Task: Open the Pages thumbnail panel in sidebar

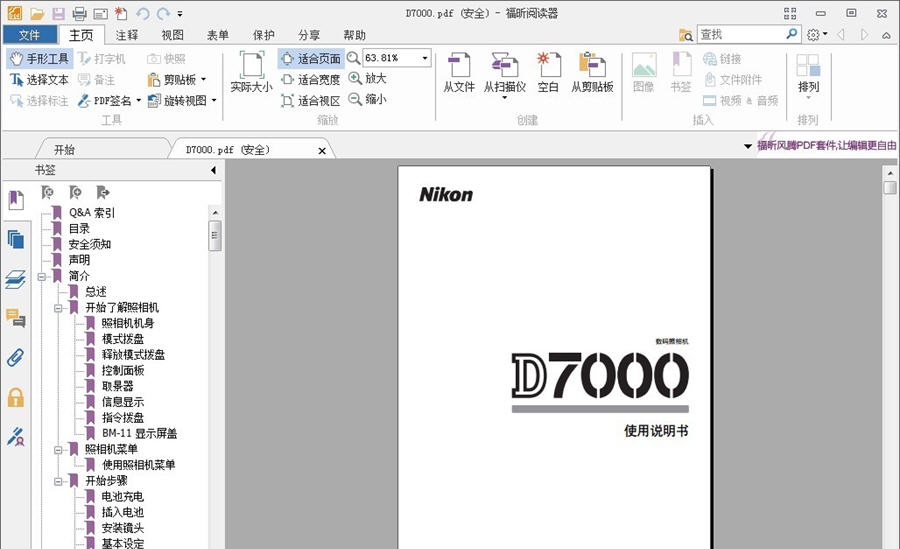Action: point(16,239)
